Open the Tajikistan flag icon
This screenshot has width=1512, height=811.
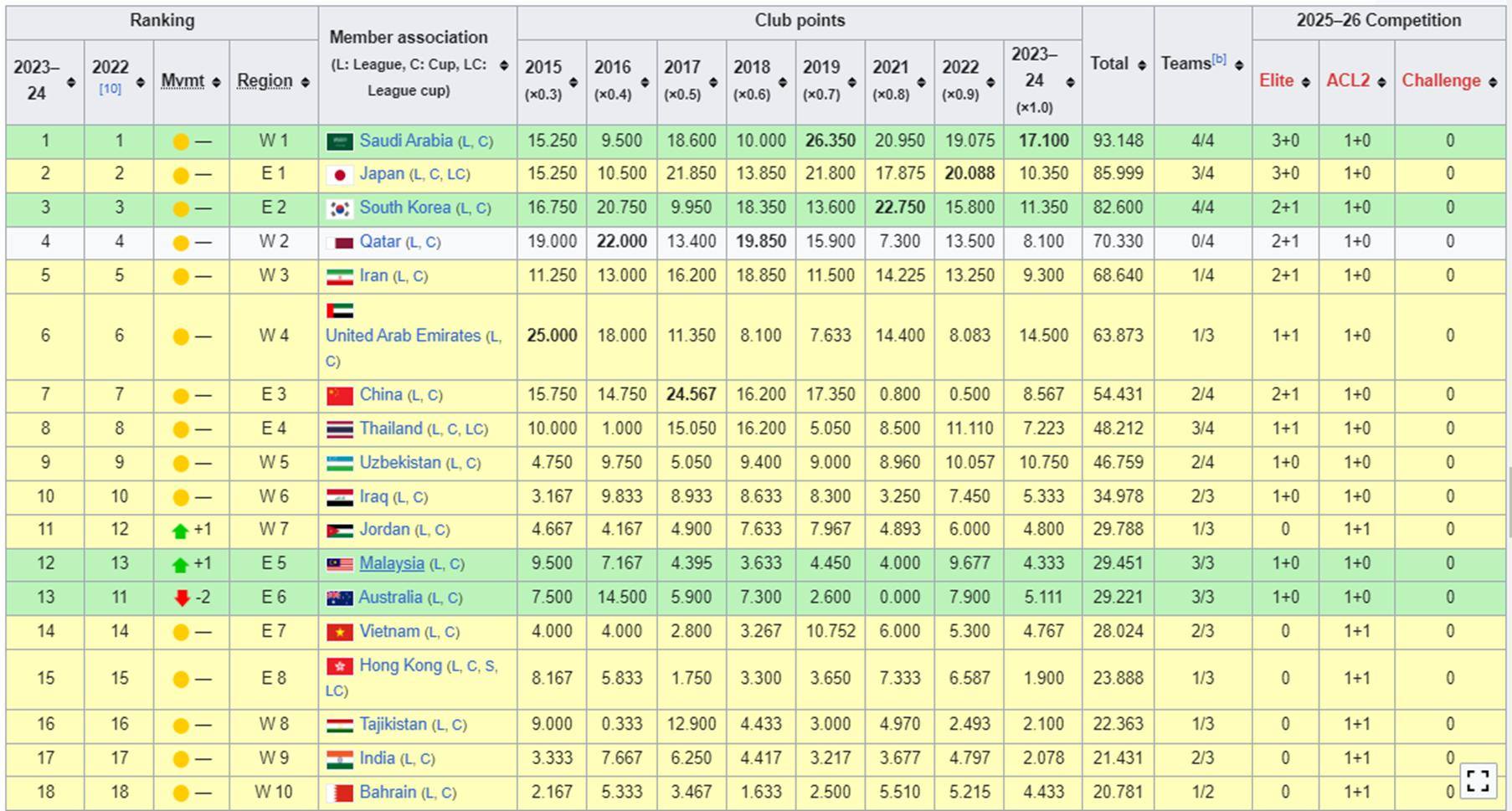[x=339, y=725]
